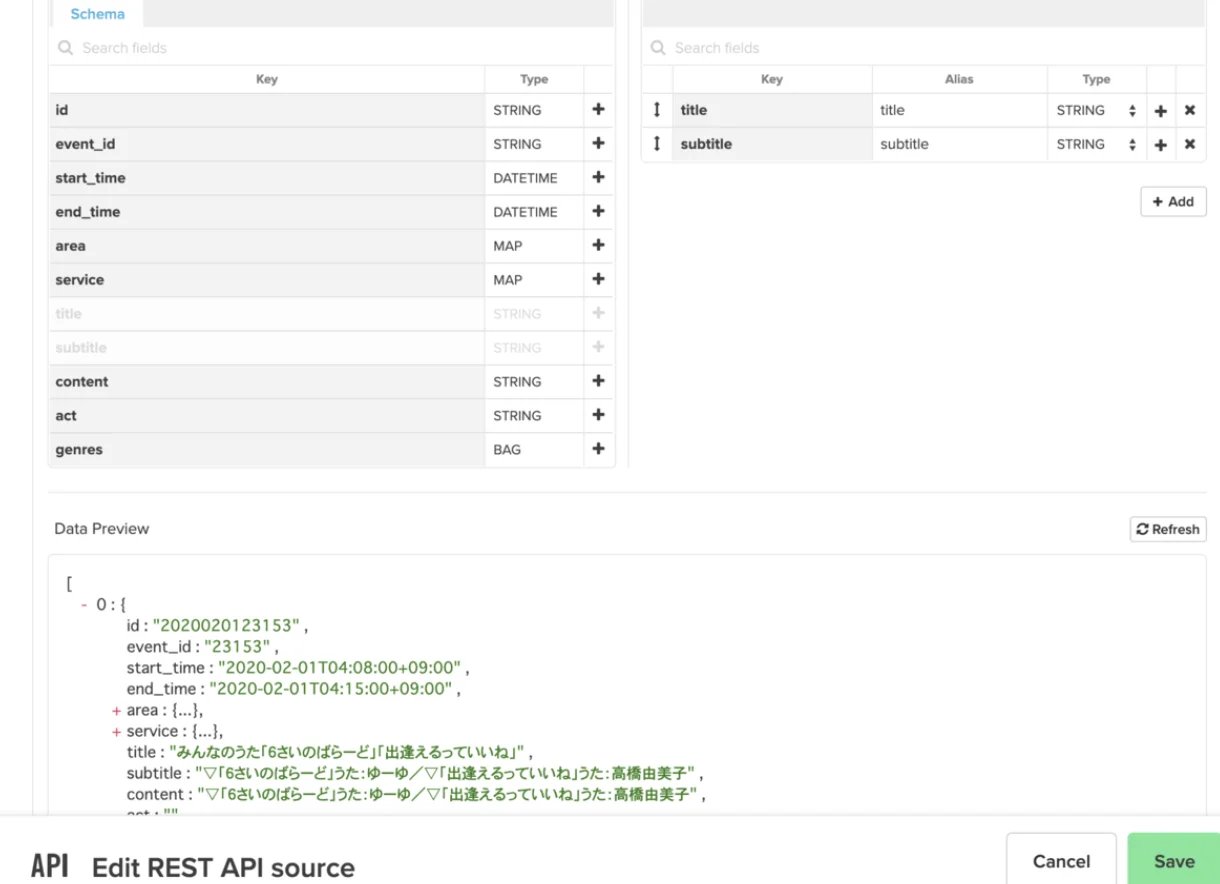1220x884 pixels.
Task: Refresh the Data Preview
Action: pyautogui.click(x=1168, y=529)
